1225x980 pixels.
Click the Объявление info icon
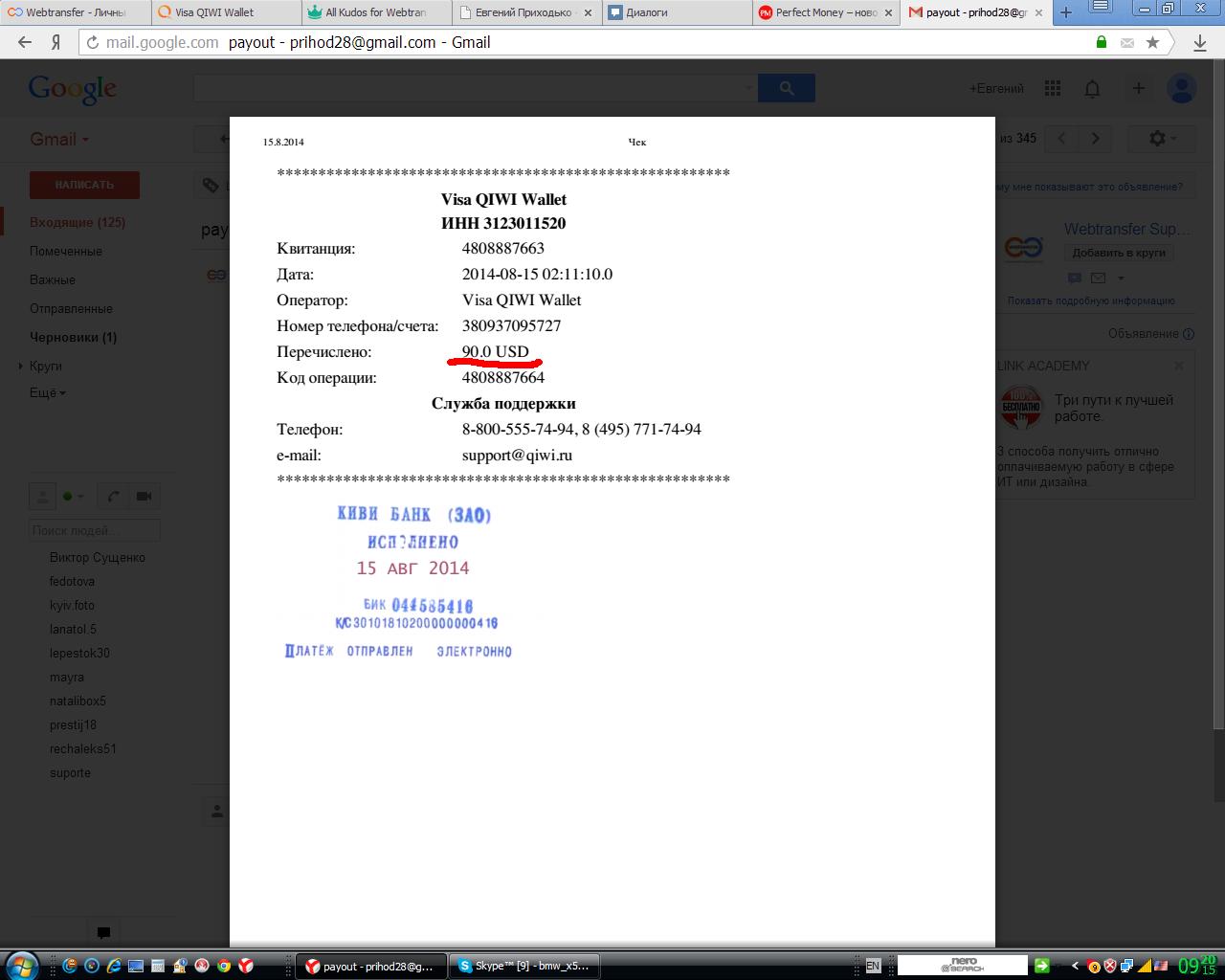(1189, 334)
